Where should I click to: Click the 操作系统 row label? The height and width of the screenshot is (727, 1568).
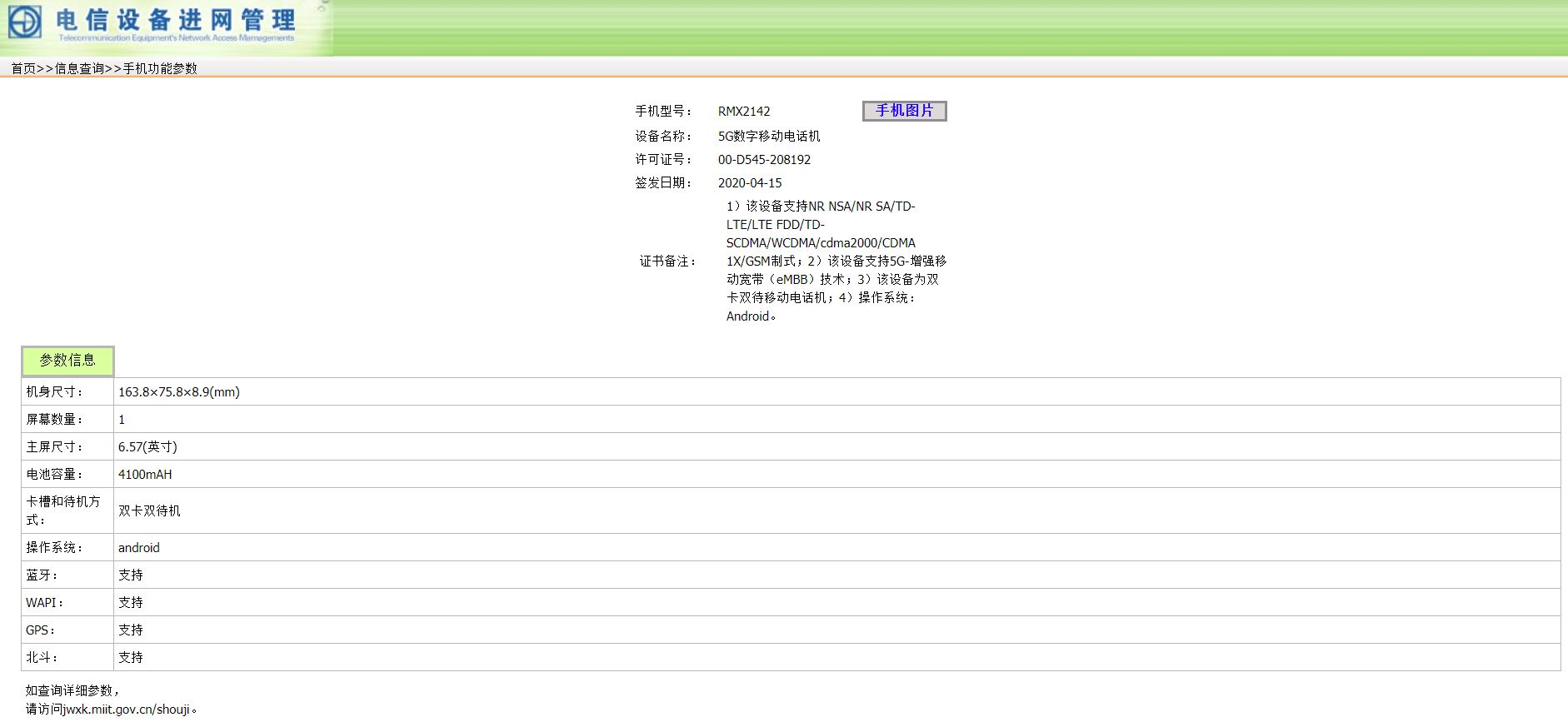pos(54,548)
